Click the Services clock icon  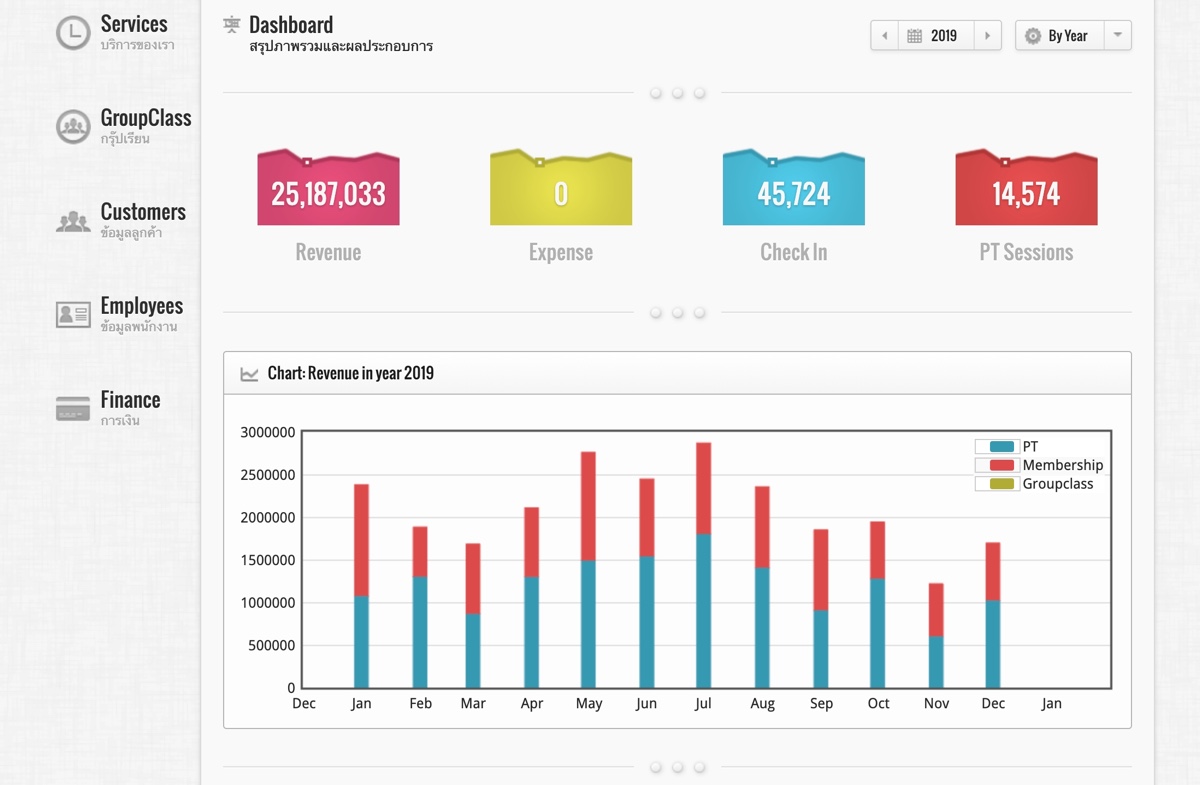tap(72, 33)
